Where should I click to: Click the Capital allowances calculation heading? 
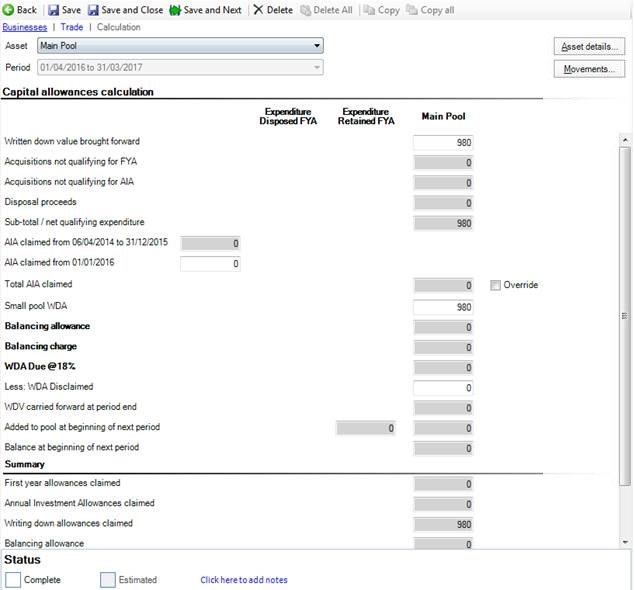pos(78,92)
